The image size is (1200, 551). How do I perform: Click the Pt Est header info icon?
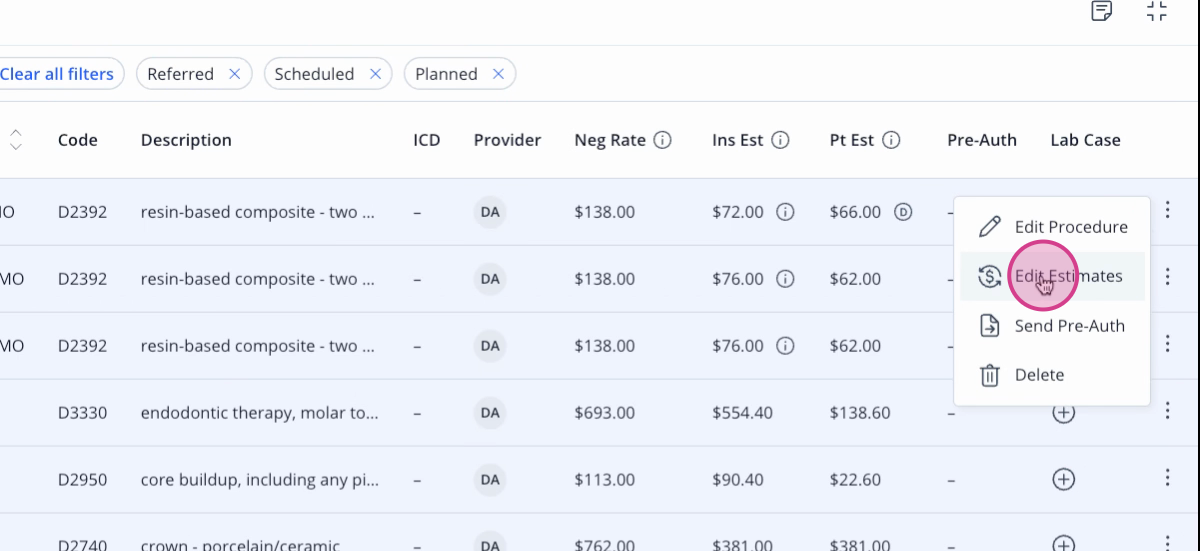pos(892,140)
